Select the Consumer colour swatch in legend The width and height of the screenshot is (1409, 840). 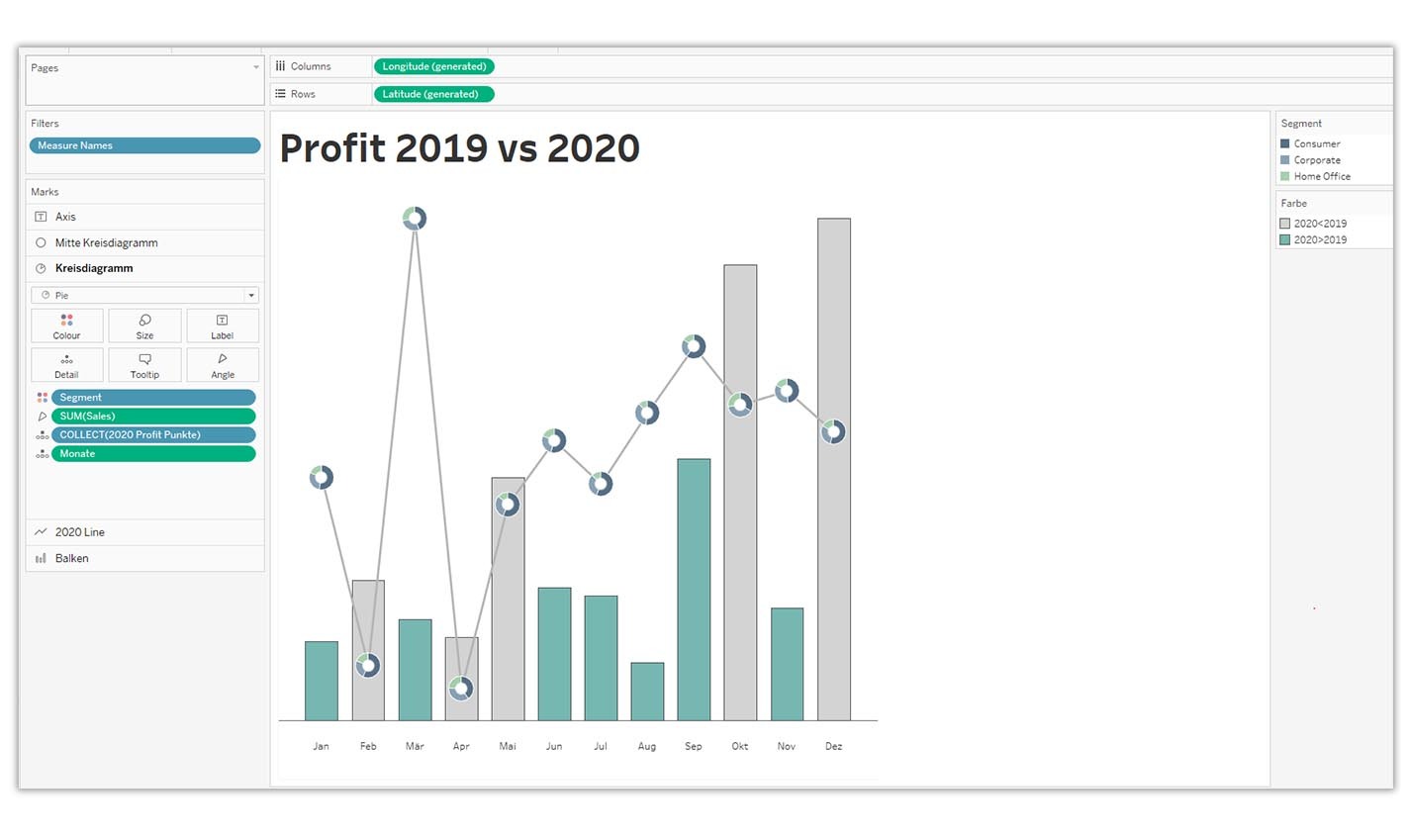(1285, 143)
